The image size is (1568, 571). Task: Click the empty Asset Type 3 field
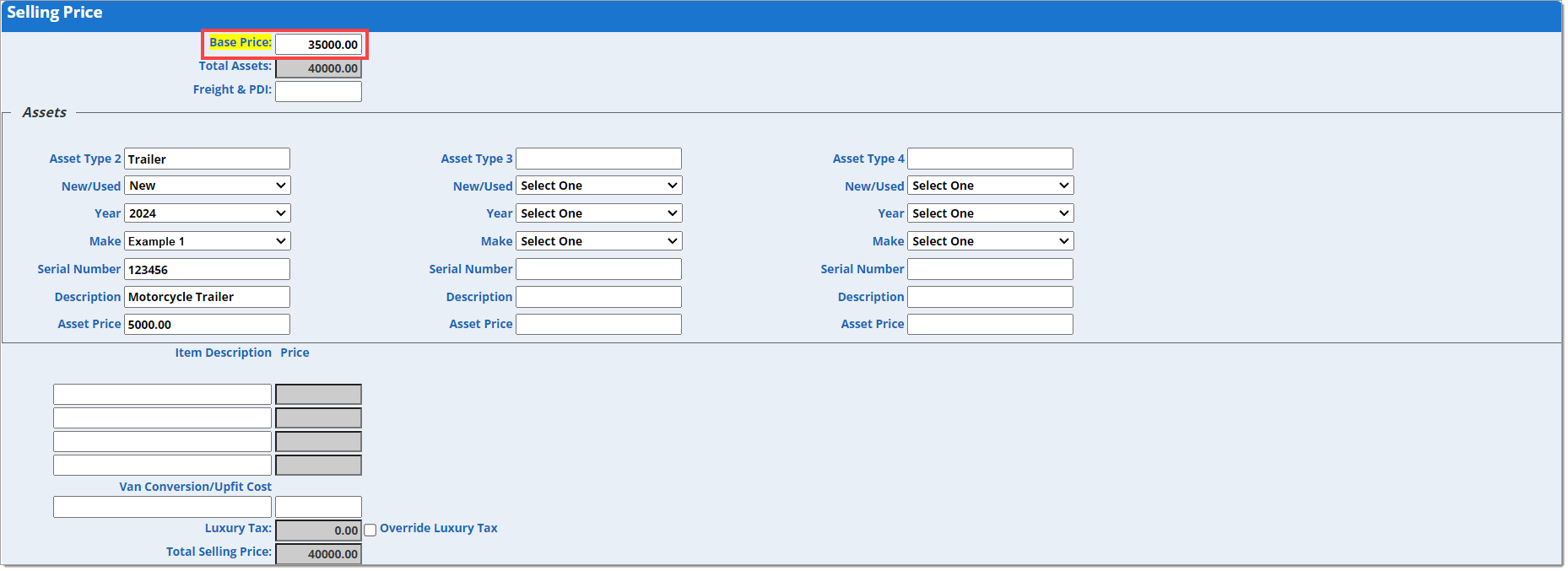pos(599,159)
